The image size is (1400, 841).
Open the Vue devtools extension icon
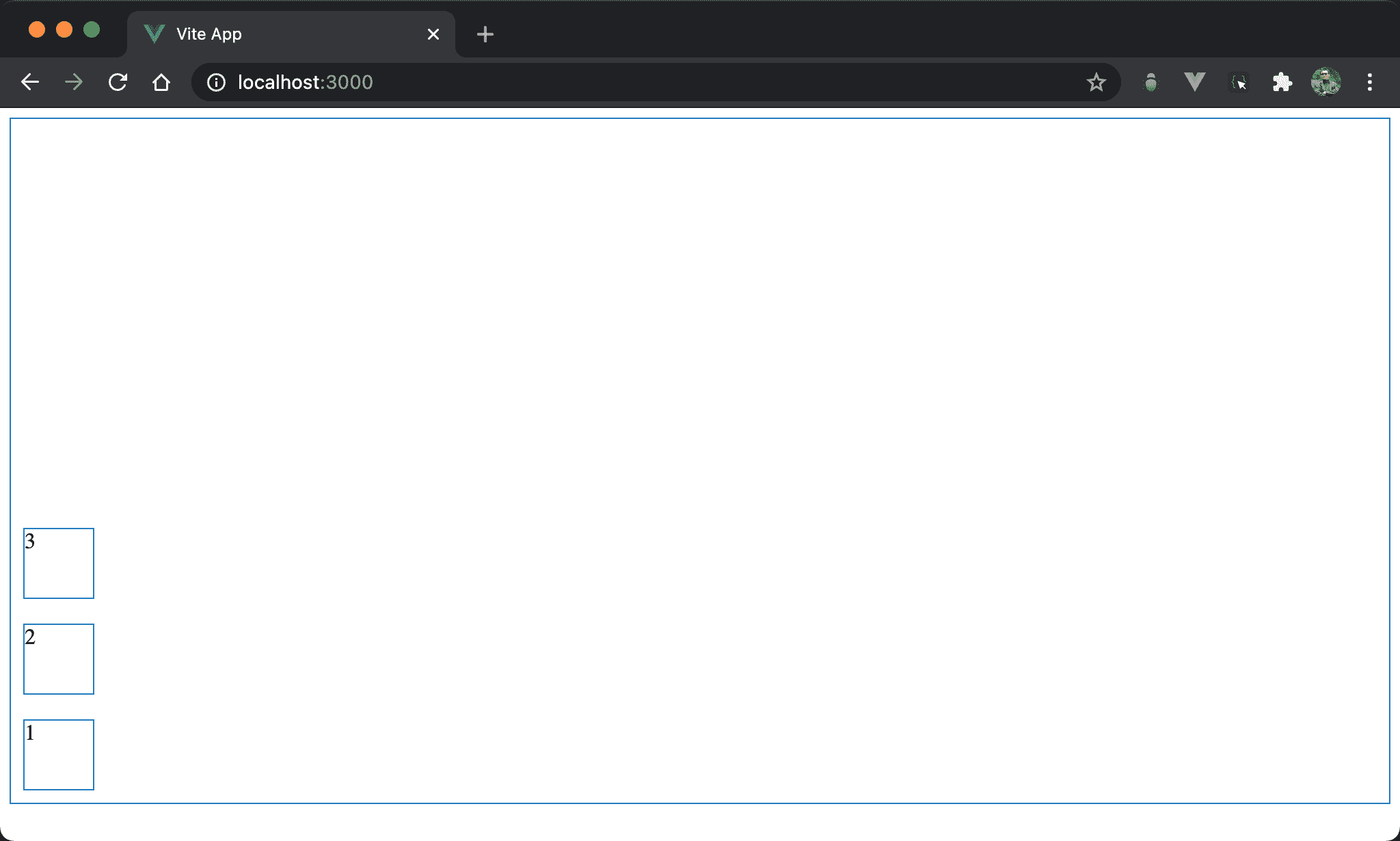(x=1194, y=82)
